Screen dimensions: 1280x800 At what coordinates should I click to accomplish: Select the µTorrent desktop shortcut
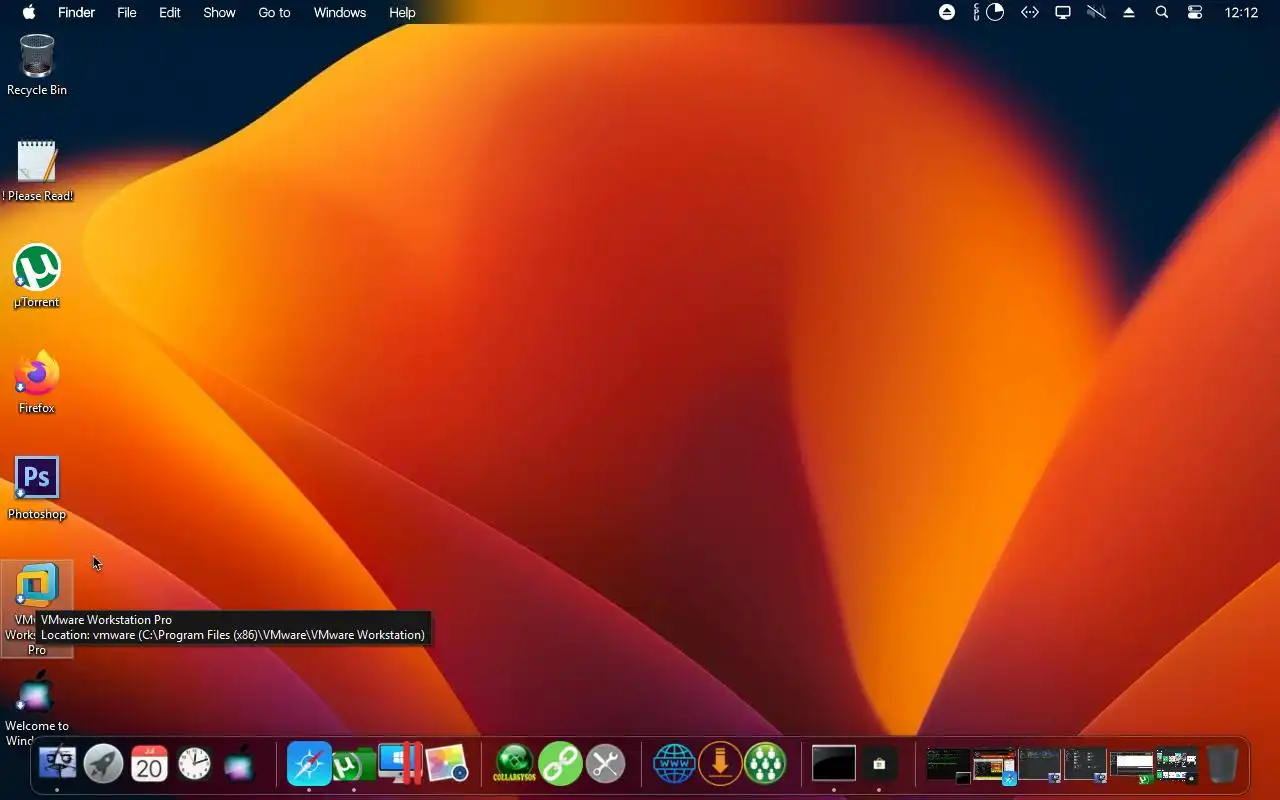point(37,277)
